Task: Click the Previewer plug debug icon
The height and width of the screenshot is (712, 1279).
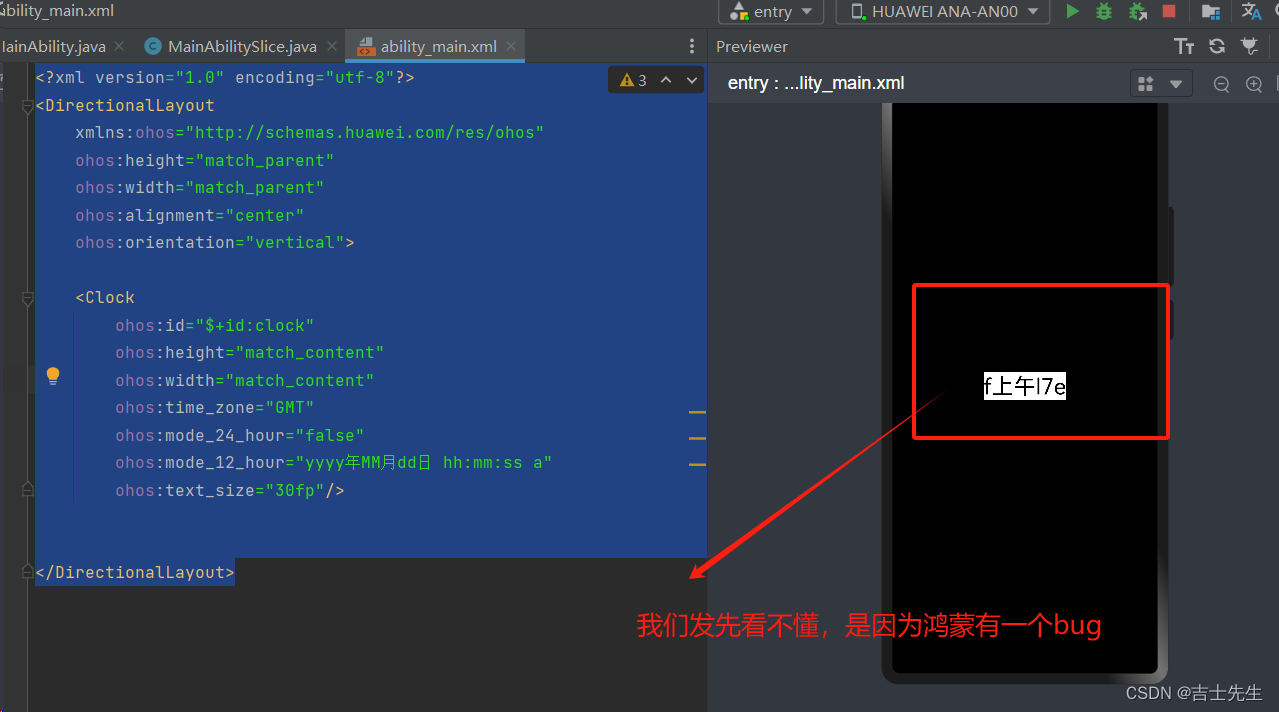Action: pos(1249,46)
